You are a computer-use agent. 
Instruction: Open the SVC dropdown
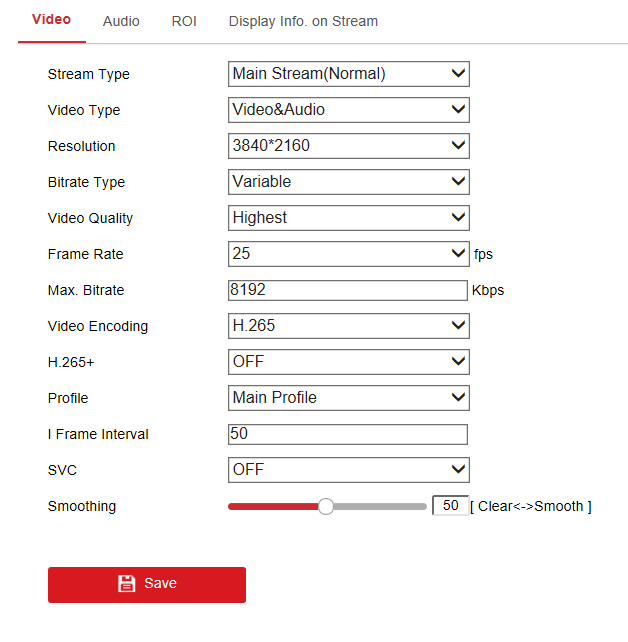click(x=348, y=470)
